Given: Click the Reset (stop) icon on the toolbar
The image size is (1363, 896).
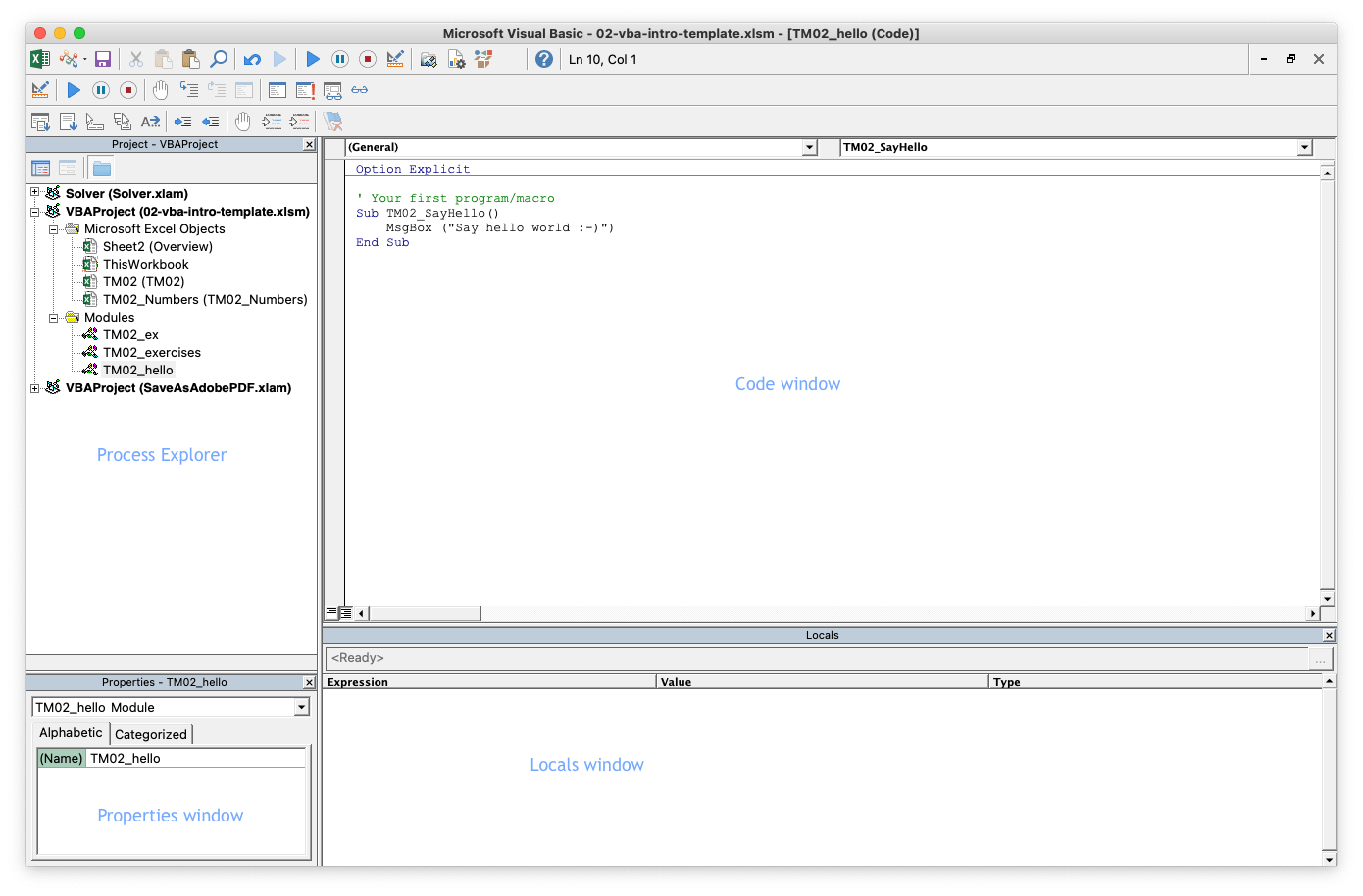Looking at the screenshot, I should [367, 59].
